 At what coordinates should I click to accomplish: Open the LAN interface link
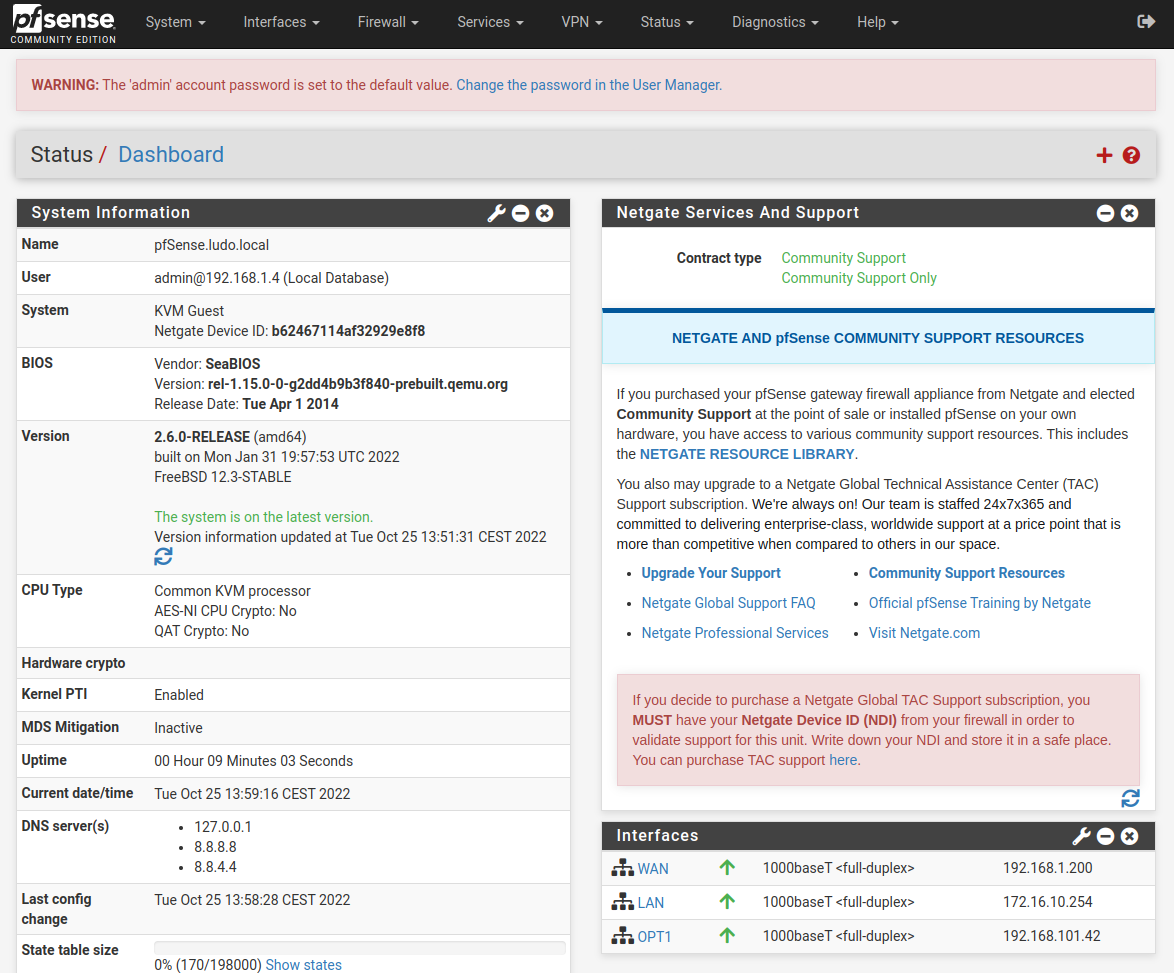point(651,903)
